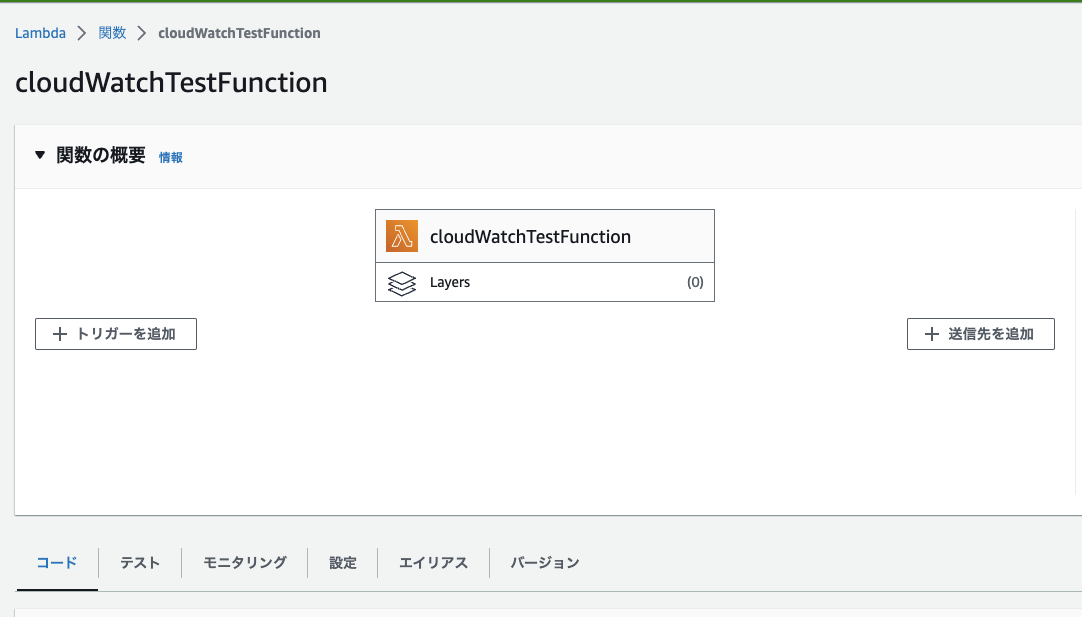
Task: Click cloudWatchTestFunction name in diagram box
Action: click(530, 237)
